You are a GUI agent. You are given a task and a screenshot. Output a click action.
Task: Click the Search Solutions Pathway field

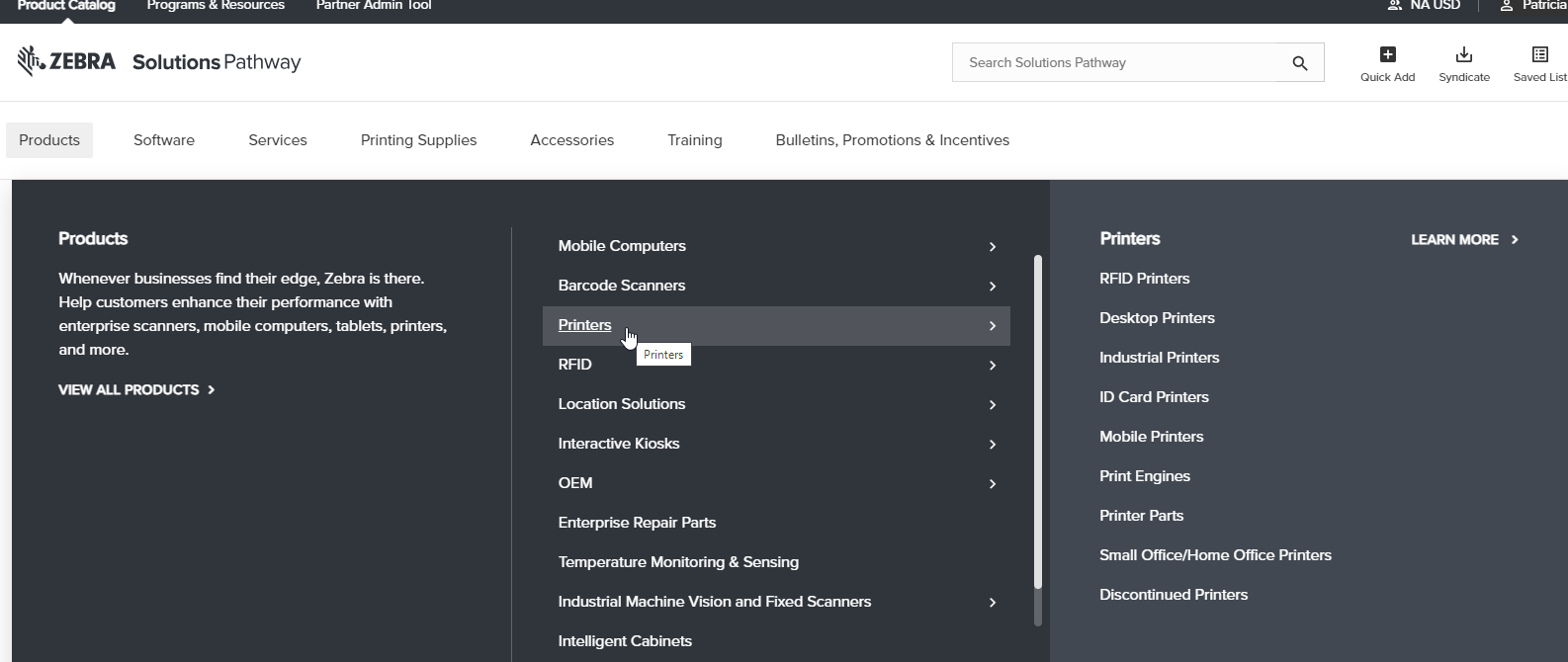click(1117, 63)
